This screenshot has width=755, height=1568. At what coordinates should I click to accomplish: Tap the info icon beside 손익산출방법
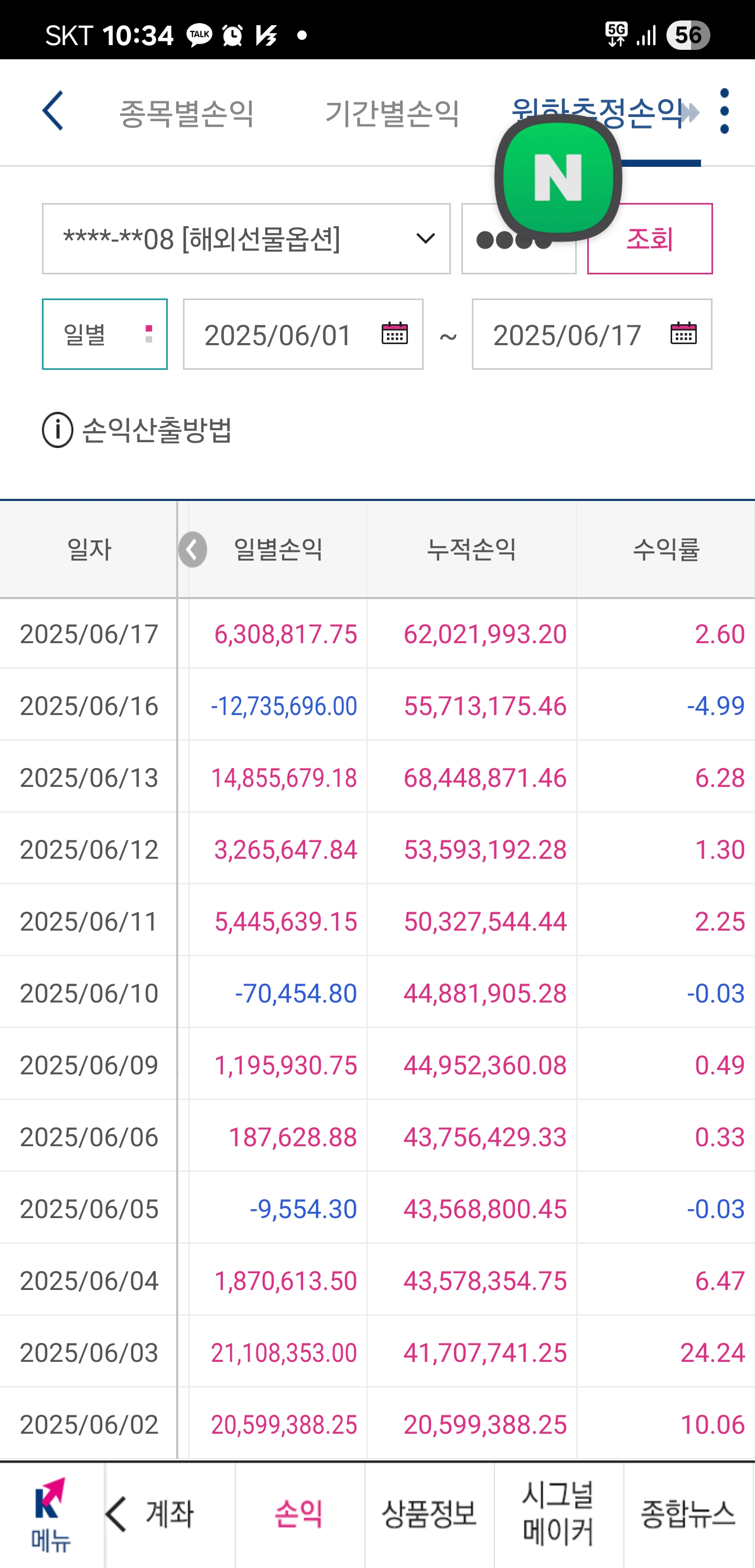click(58, 430)
